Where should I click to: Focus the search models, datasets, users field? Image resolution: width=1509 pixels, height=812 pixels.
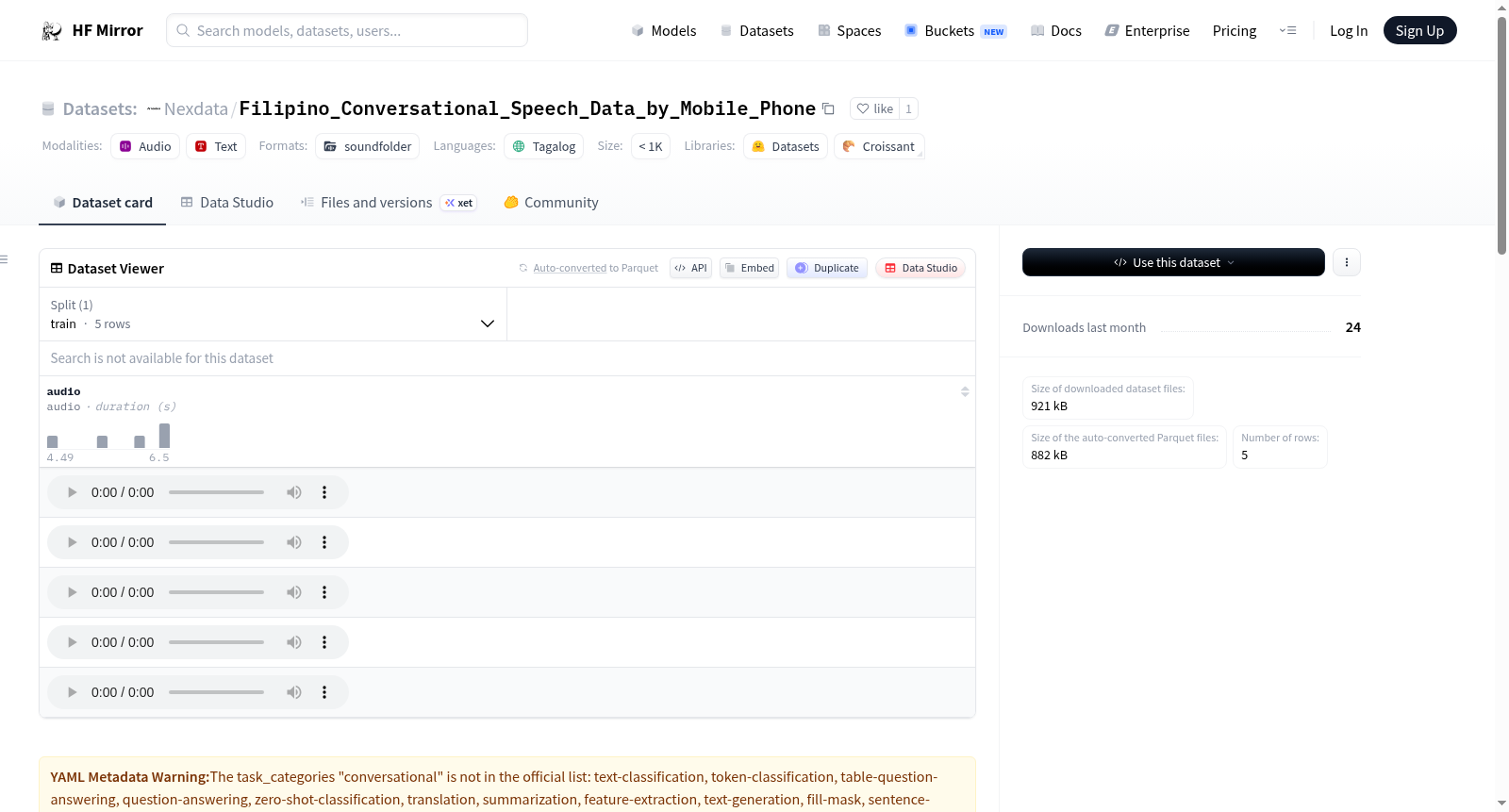347,30
